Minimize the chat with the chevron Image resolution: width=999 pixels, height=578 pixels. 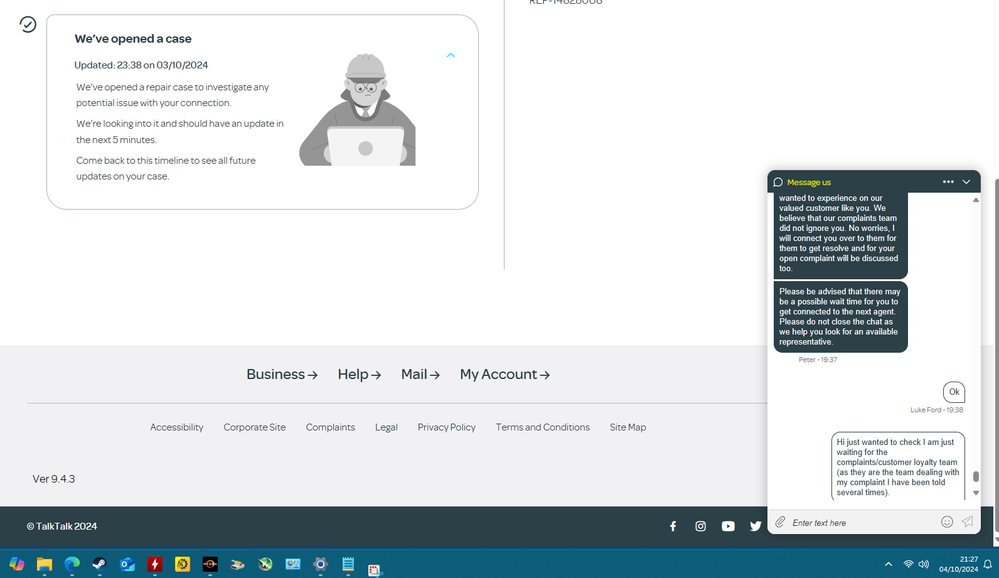965,182
